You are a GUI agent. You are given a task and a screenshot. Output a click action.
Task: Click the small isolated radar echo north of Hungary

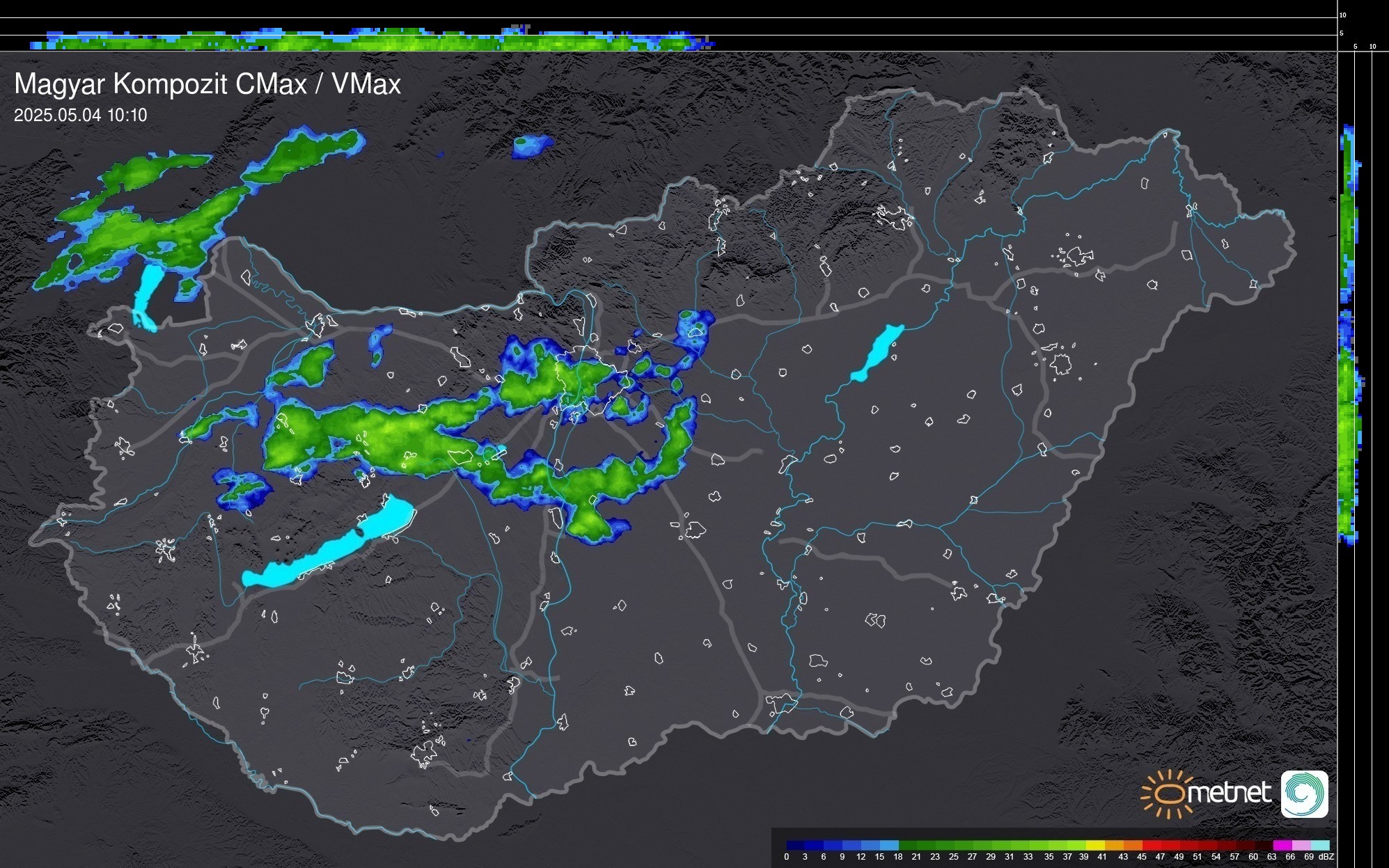coord(531,146)
